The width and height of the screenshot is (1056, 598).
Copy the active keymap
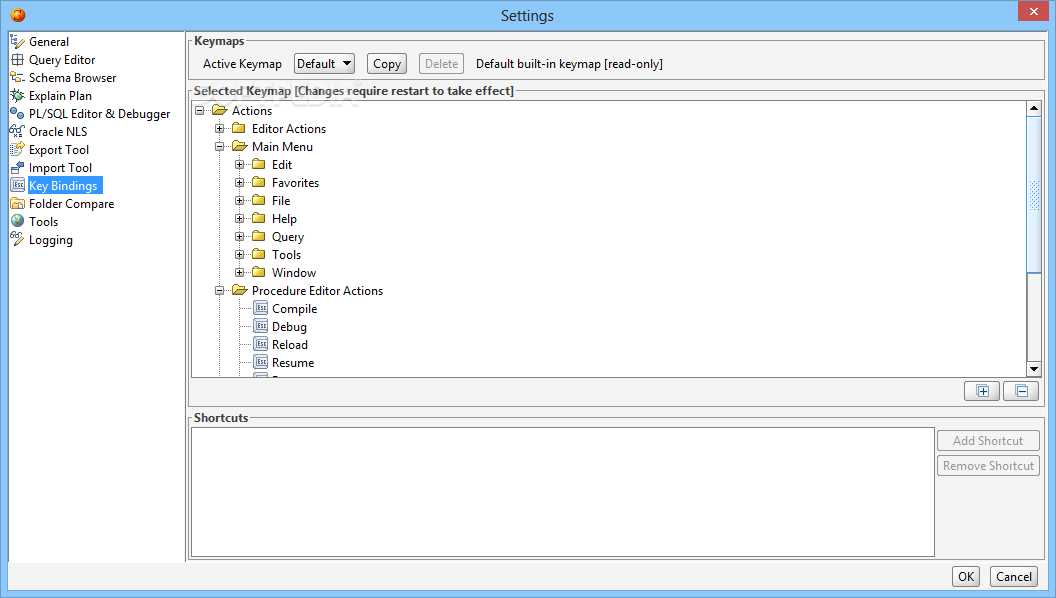387,64
